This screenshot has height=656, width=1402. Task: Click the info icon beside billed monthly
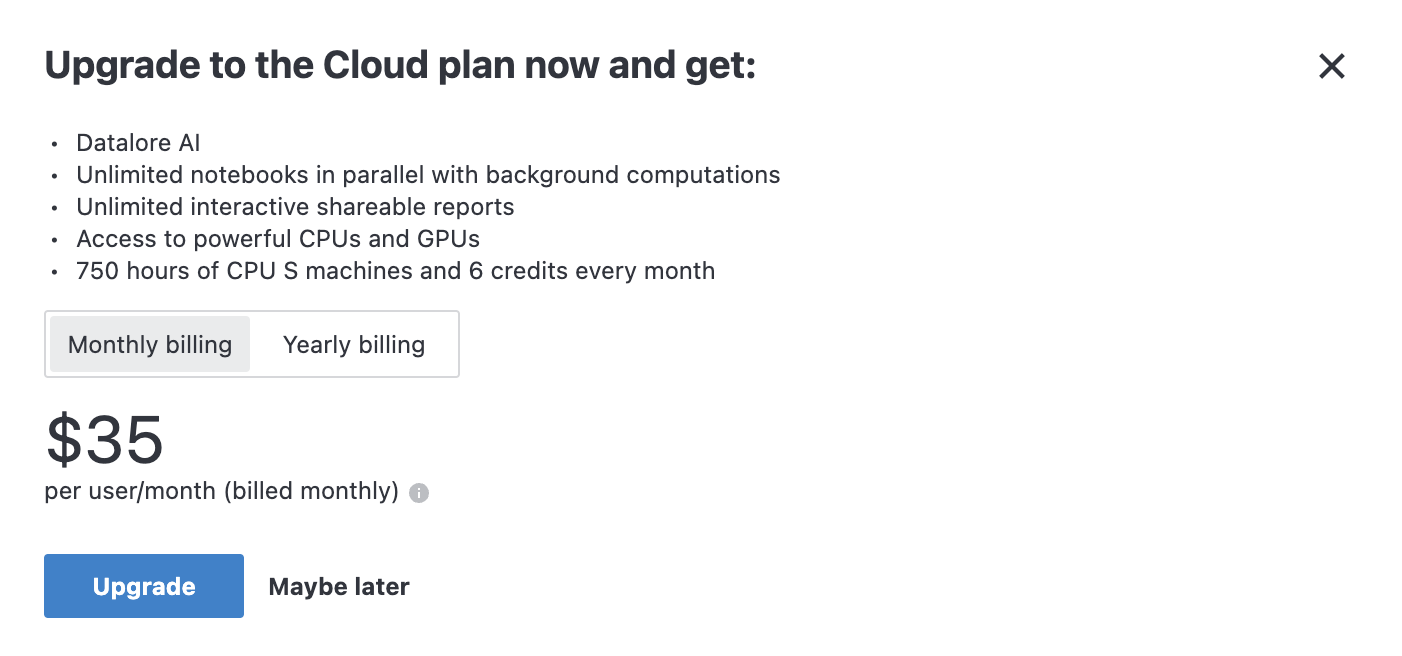click(x=419, y=493)
